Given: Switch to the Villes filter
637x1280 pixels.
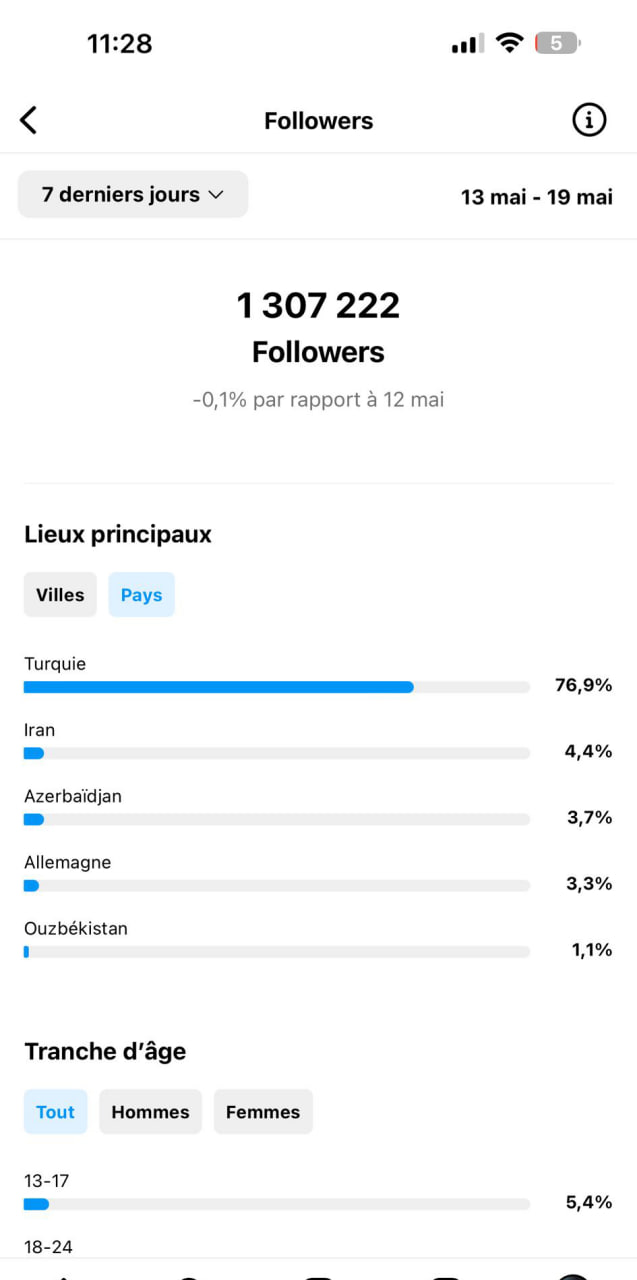Looking at the screenshot, I should coord(60,595).
